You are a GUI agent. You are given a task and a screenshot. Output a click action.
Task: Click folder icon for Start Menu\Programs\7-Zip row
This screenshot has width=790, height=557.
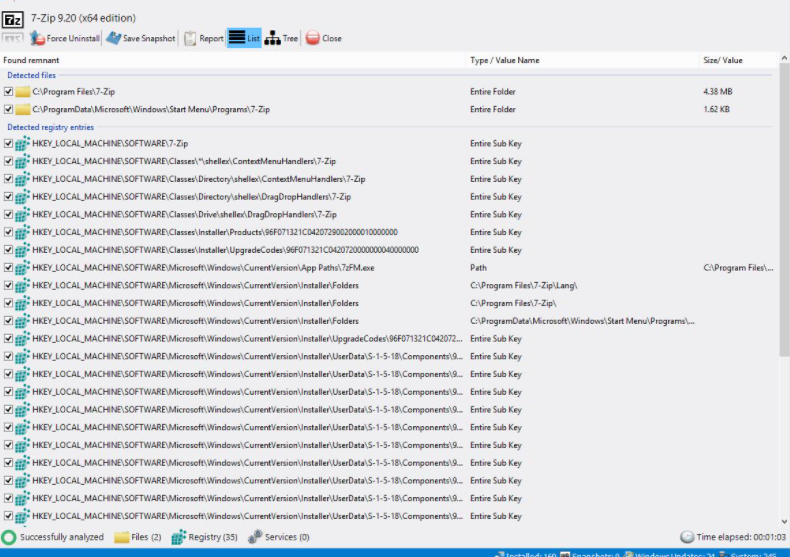pos(22,109)
